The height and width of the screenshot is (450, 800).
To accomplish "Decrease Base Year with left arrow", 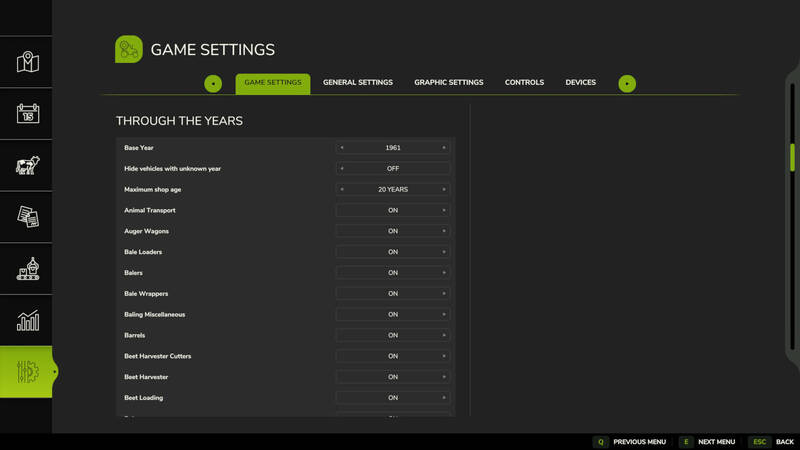I will pyautogui.click(x=342, y=147).
